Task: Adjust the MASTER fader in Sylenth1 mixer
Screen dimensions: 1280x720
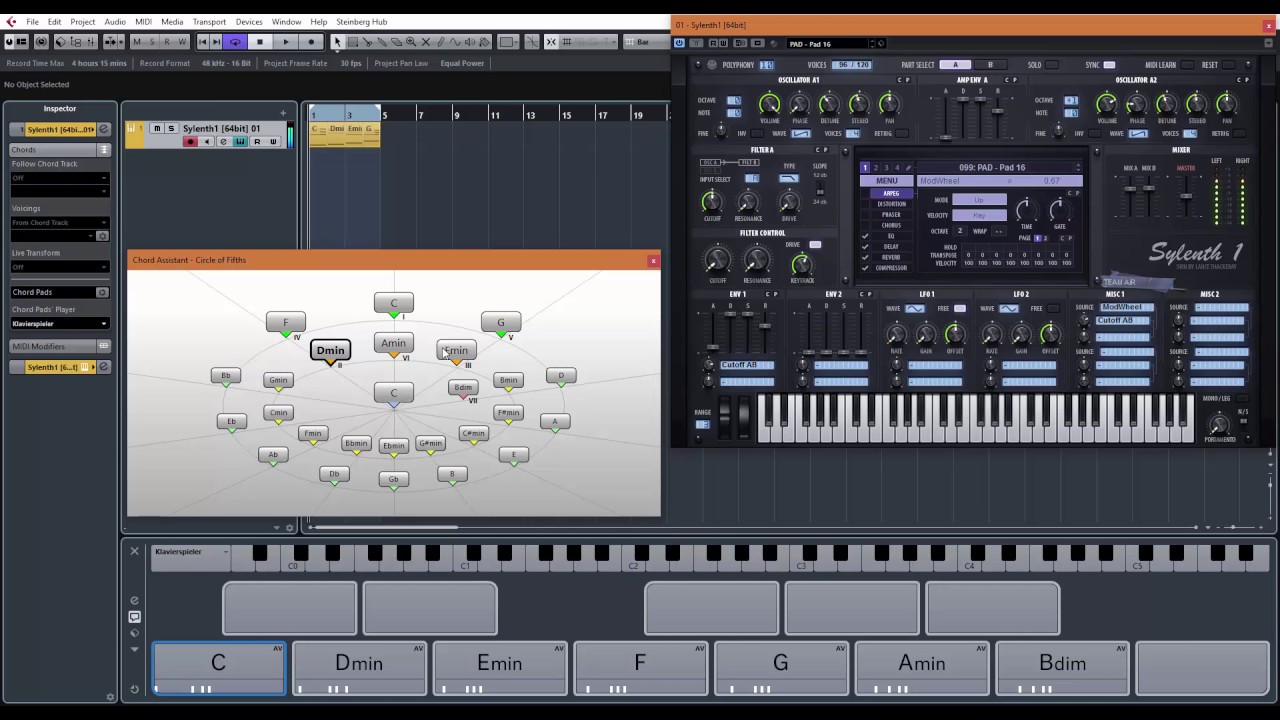Action: click(1186, 195)
